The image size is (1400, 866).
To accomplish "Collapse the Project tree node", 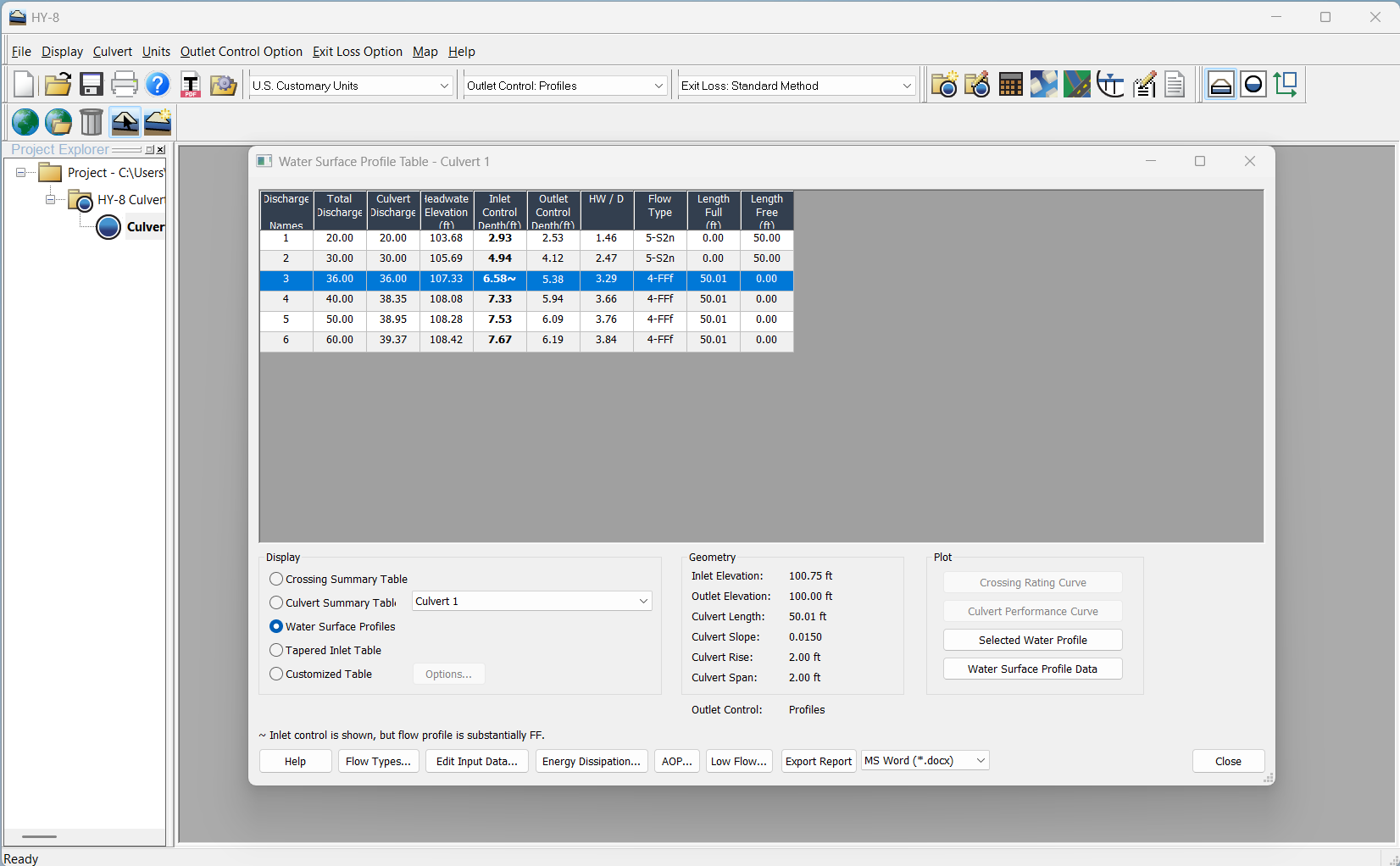I will [20, 172].
